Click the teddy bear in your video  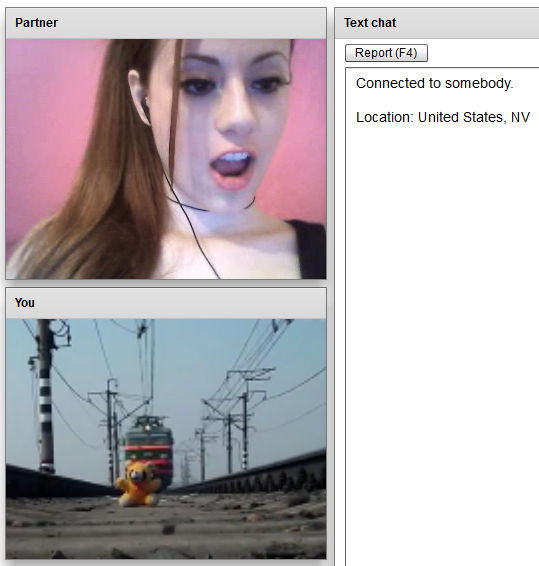pyautogui.click(x=138, y=484)
